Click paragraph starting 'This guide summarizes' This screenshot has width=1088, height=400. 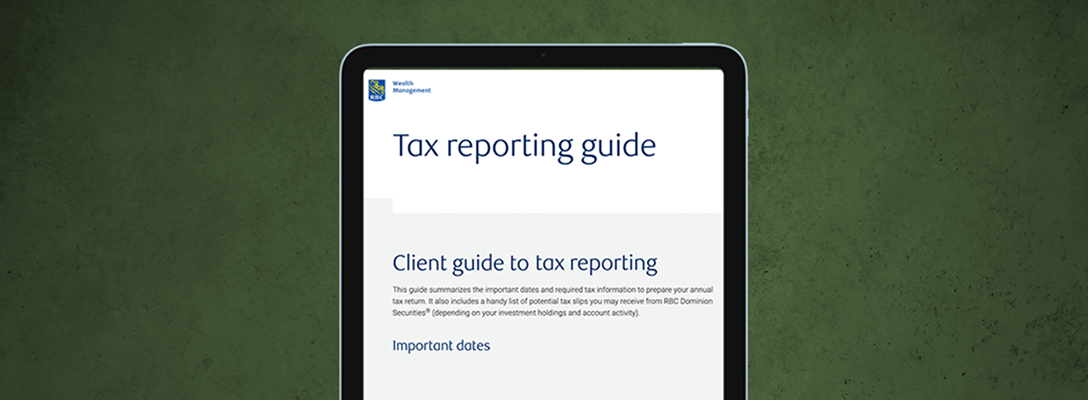pyautogui.click(x=553, y=301)
